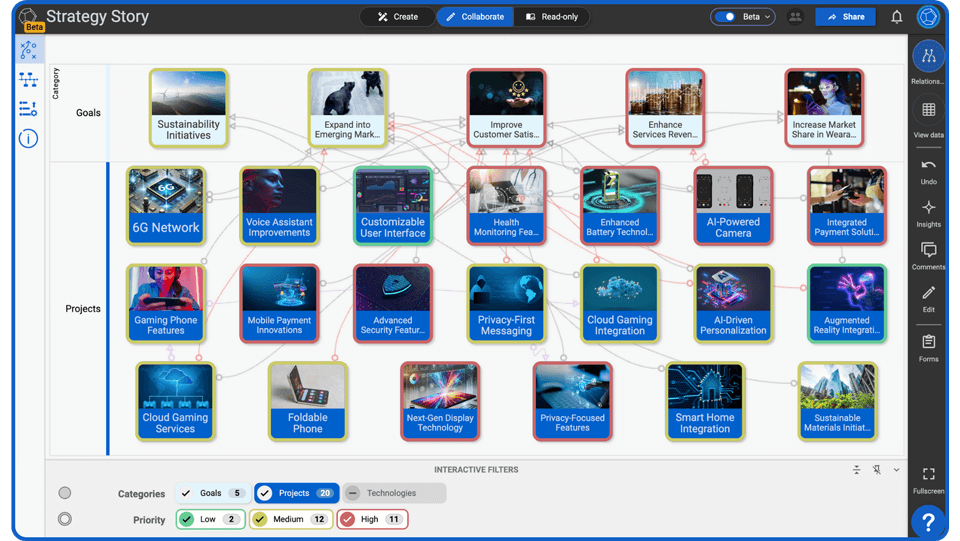This screenshot has width=960, height=541.
Task: Switch to Read-only mode tab
Action: tap(551, 17)
